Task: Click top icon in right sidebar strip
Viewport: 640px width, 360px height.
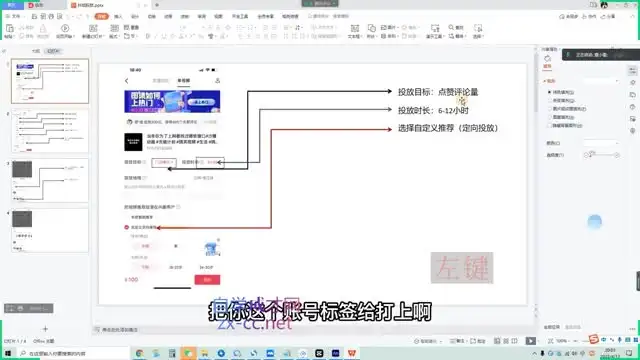Action: 633,71
